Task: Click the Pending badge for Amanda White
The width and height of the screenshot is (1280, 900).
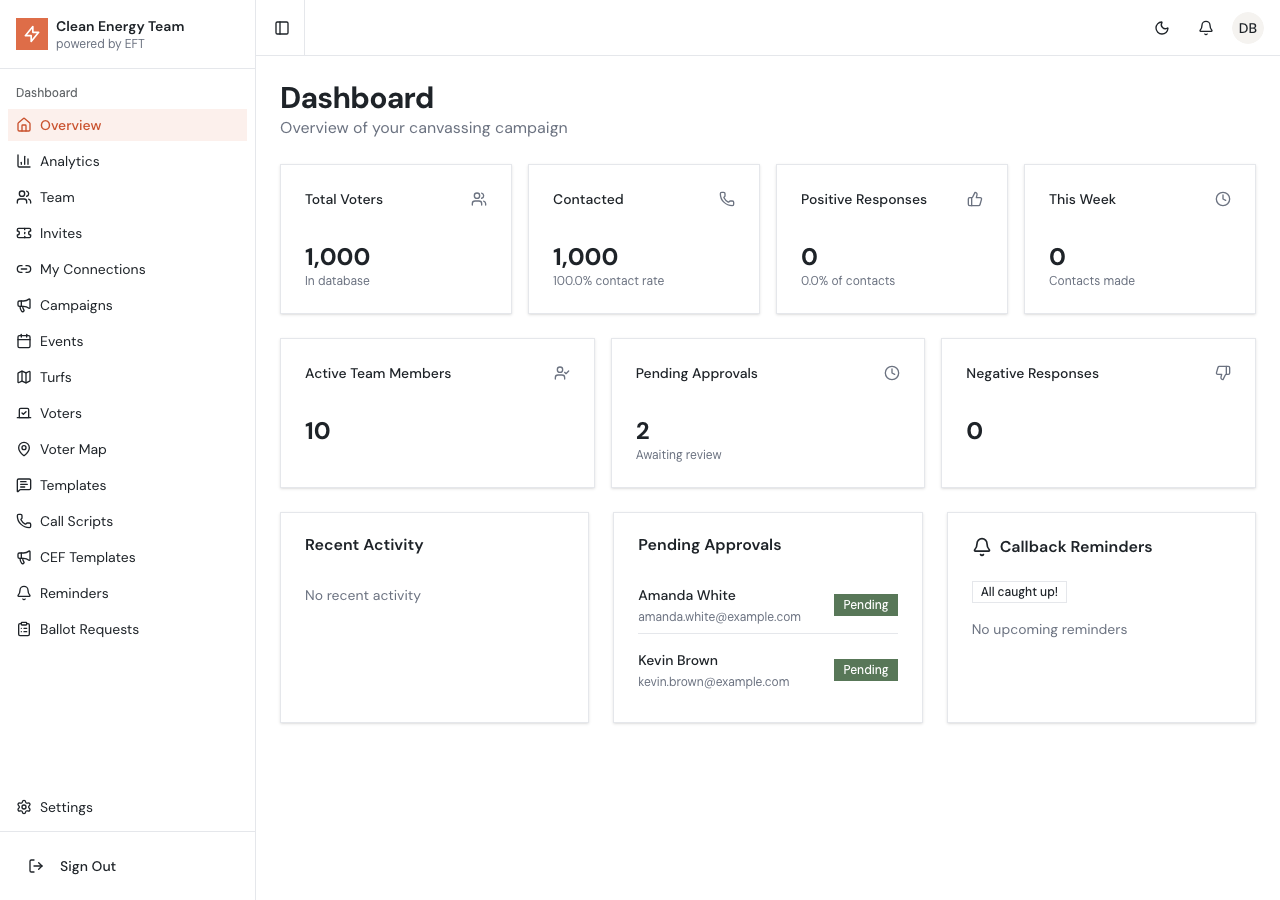Action: [x=866, y=605]
